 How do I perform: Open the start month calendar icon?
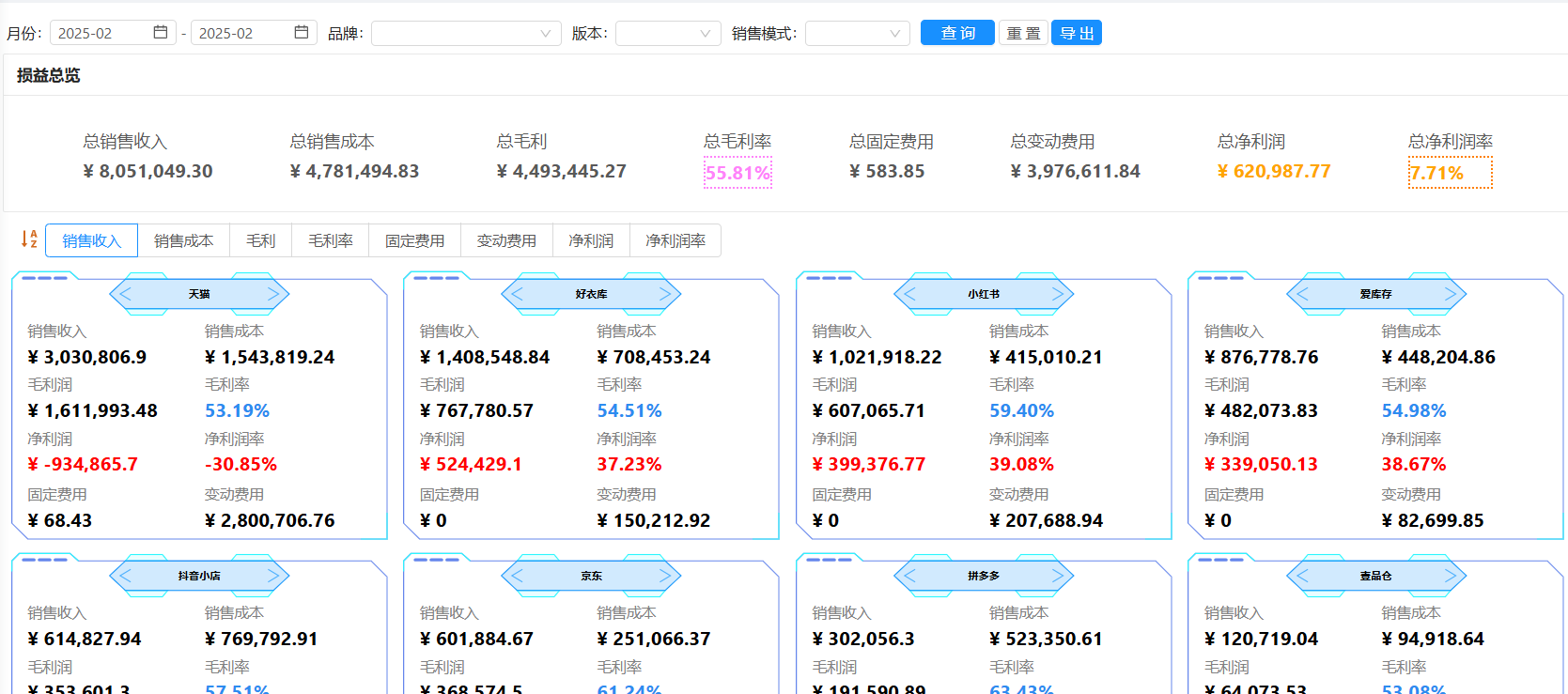[161, 33]
